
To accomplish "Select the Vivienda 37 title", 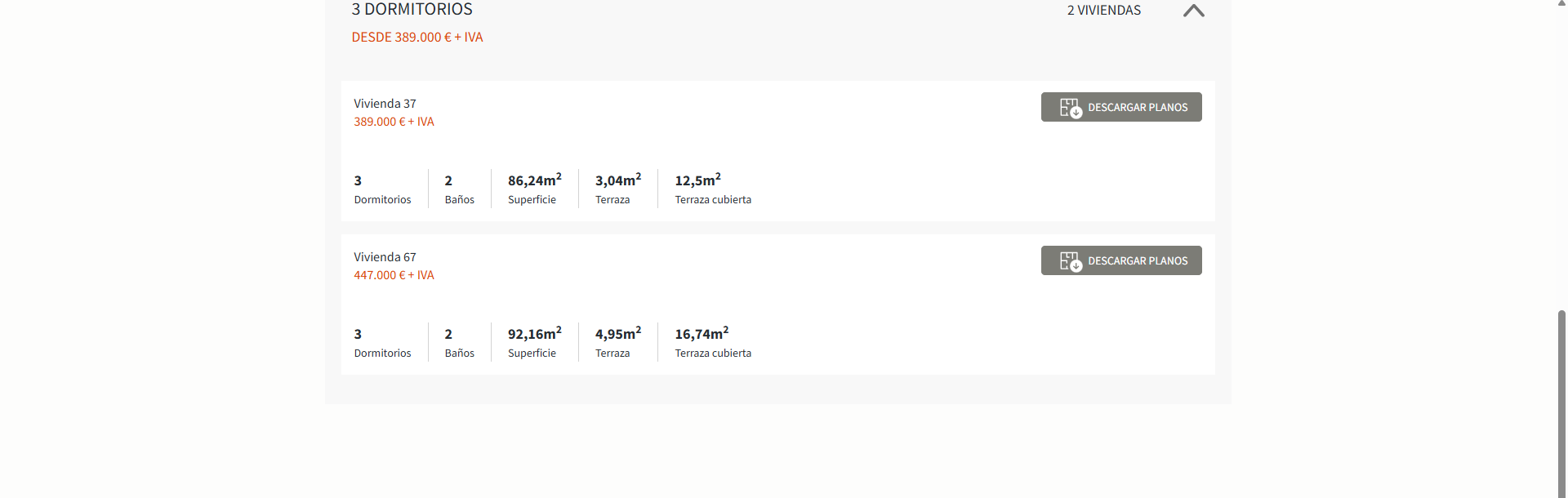I will click(385, 104).
